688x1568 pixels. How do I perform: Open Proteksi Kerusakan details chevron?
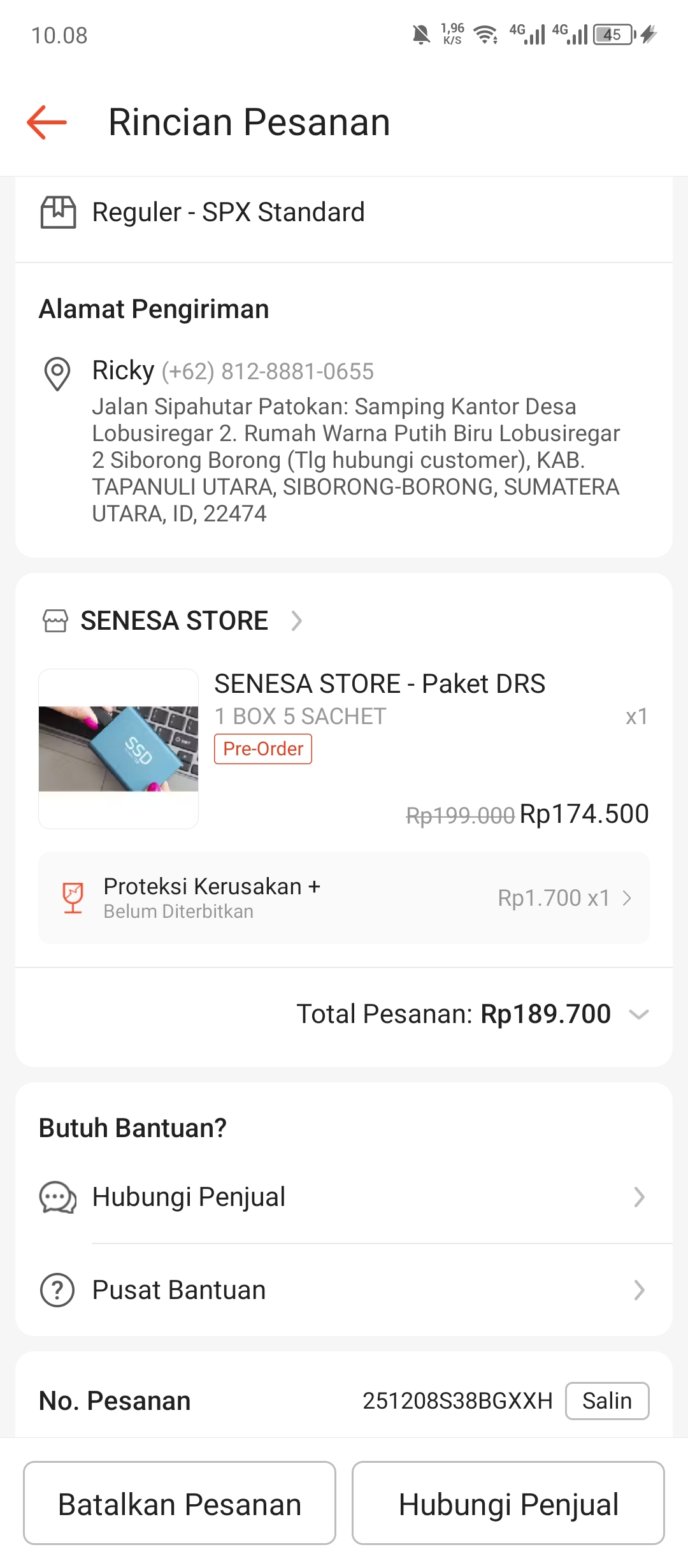click(x=627, y=898)
